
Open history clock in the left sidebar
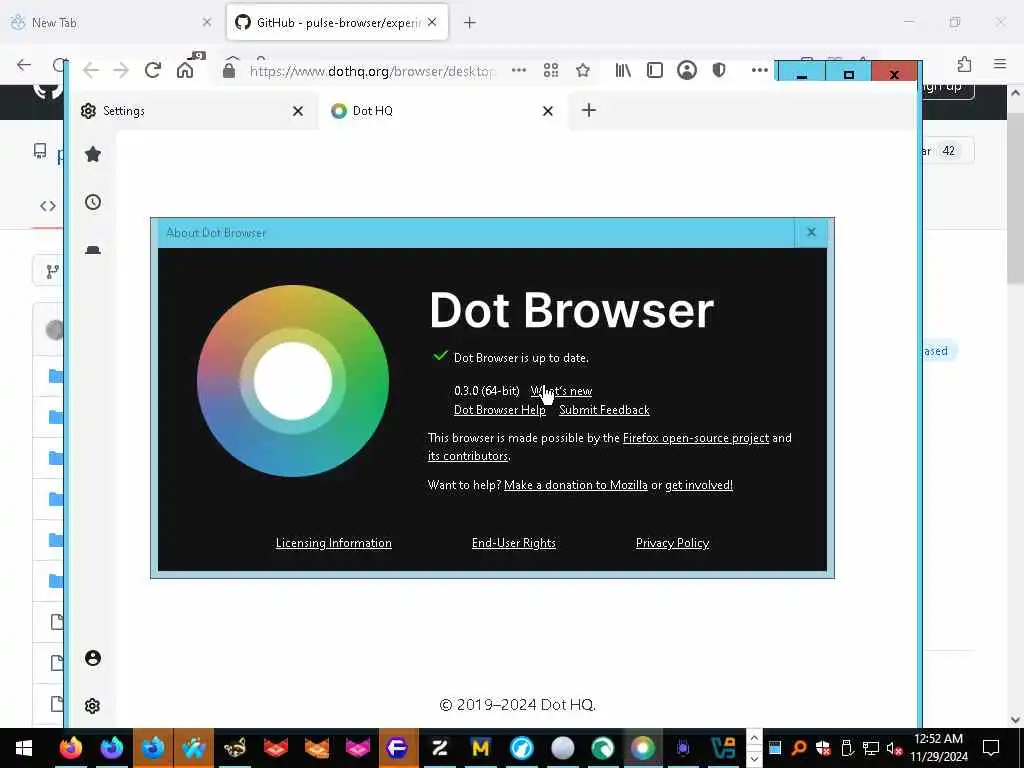[x=93, y=202]
